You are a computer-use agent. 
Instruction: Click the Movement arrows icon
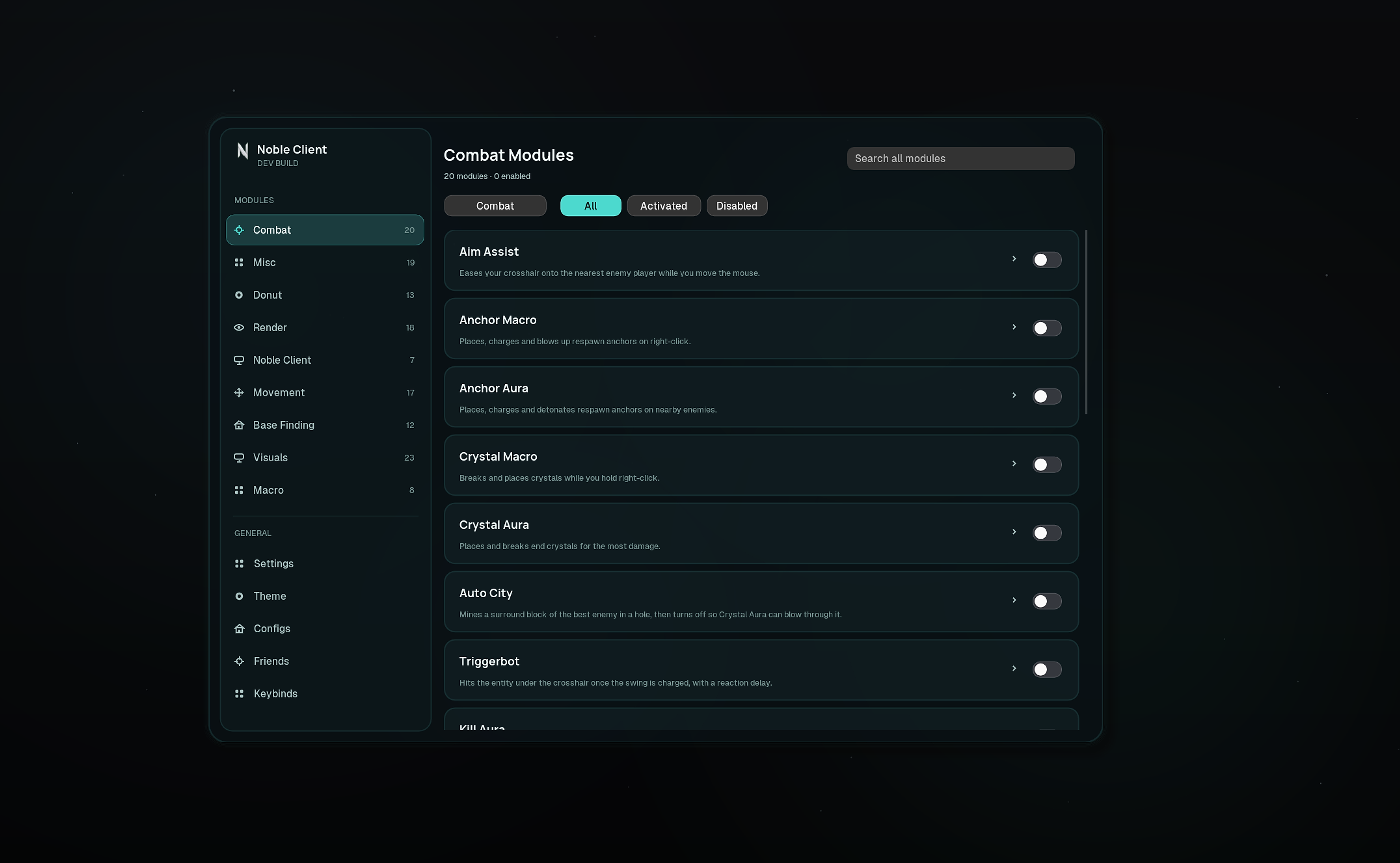(239, 393)
